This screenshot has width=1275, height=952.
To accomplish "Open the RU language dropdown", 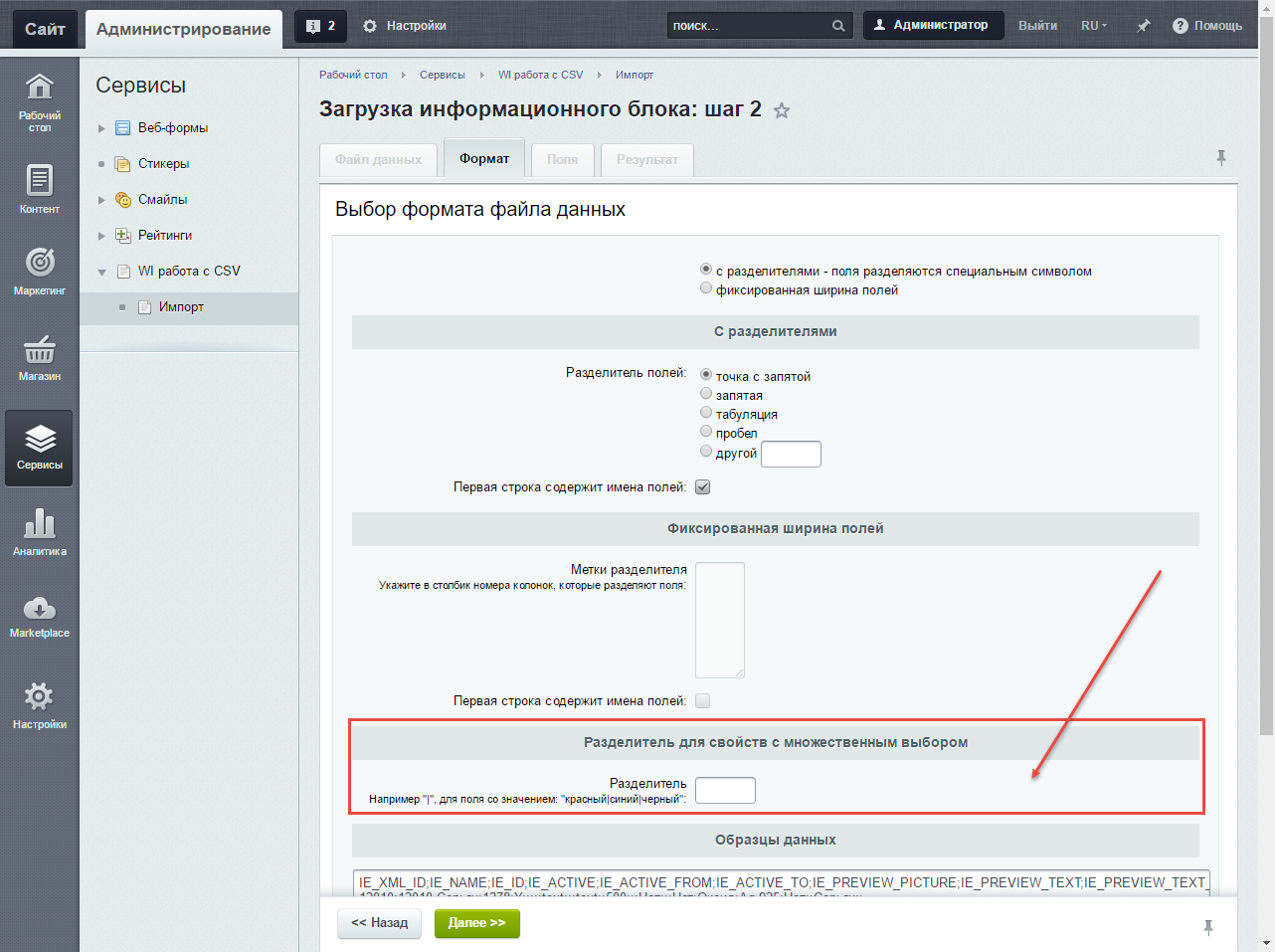I will pyautogui.click(x=1094, y=26).
